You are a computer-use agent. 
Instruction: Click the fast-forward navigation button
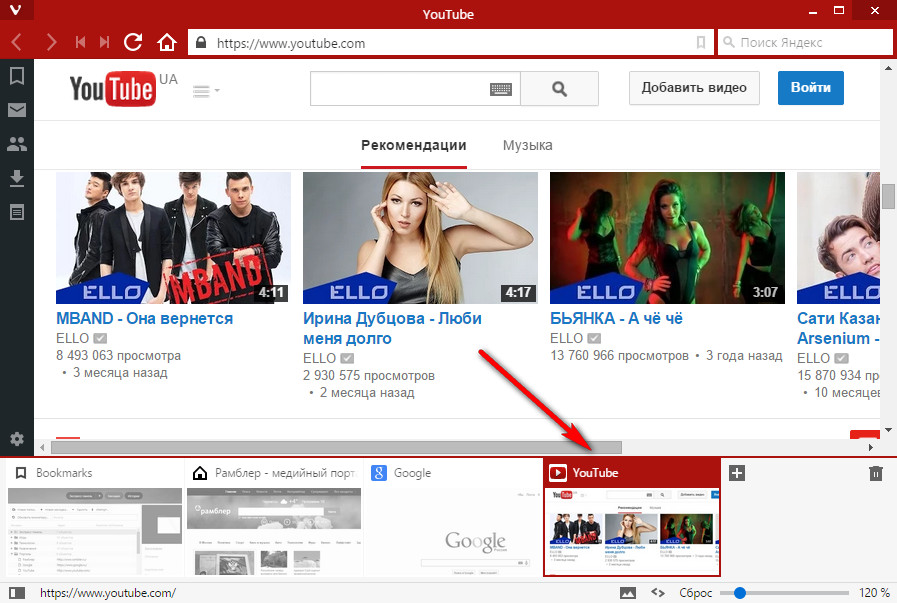[x=104, y=42]
